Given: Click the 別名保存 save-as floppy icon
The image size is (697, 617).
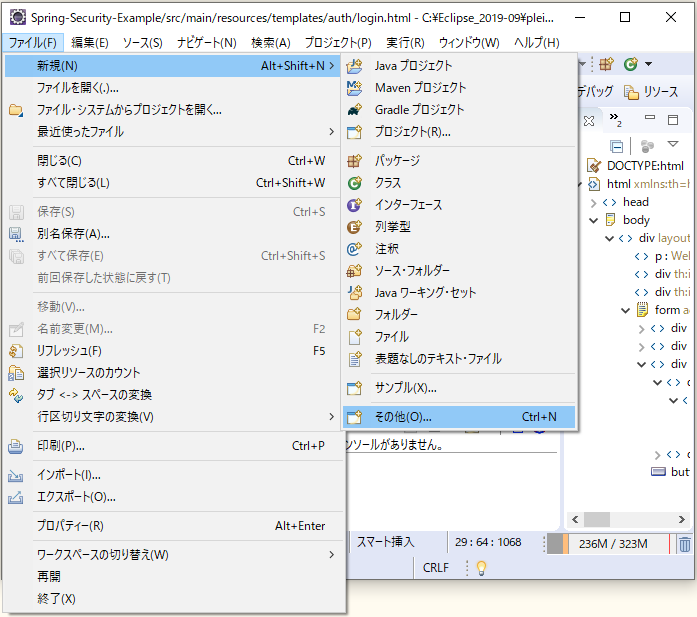Looking at the screenshot, I should pos(16,234).
